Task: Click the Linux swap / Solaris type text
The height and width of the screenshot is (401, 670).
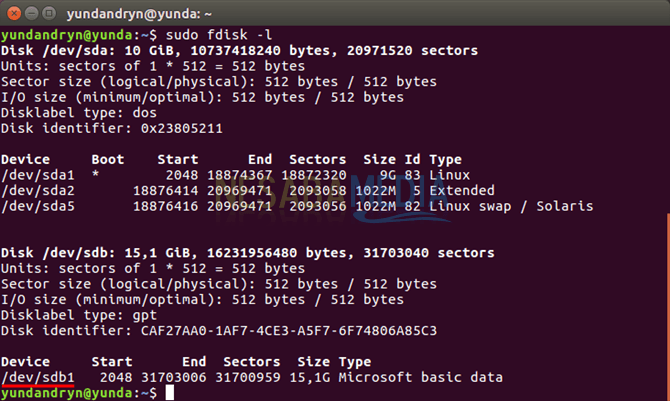Action: (x=510, y=206)
